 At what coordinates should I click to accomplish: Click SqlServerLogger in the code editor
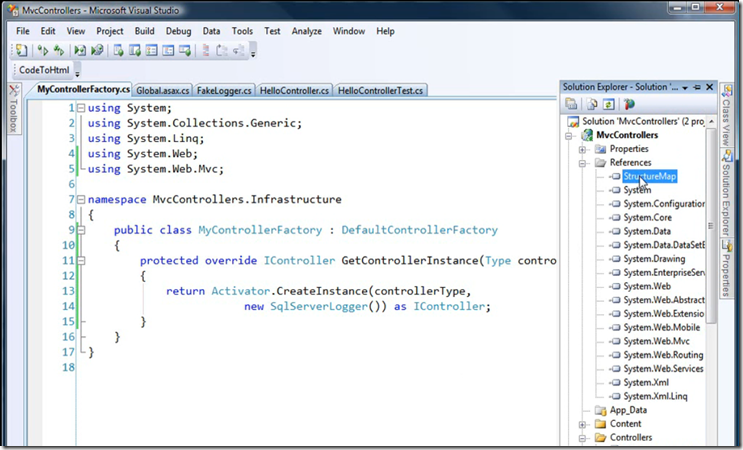[318, 306]
